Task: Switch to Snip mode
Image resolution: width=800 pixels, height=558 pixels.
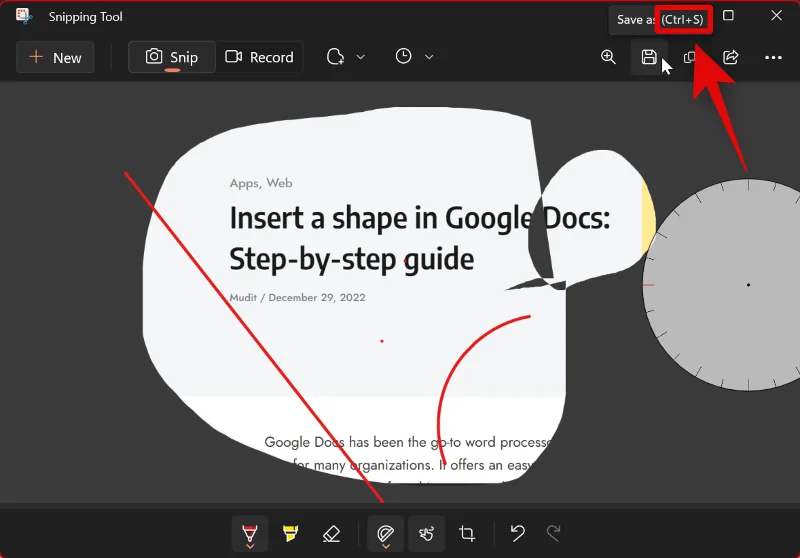Action: point(171,57)
